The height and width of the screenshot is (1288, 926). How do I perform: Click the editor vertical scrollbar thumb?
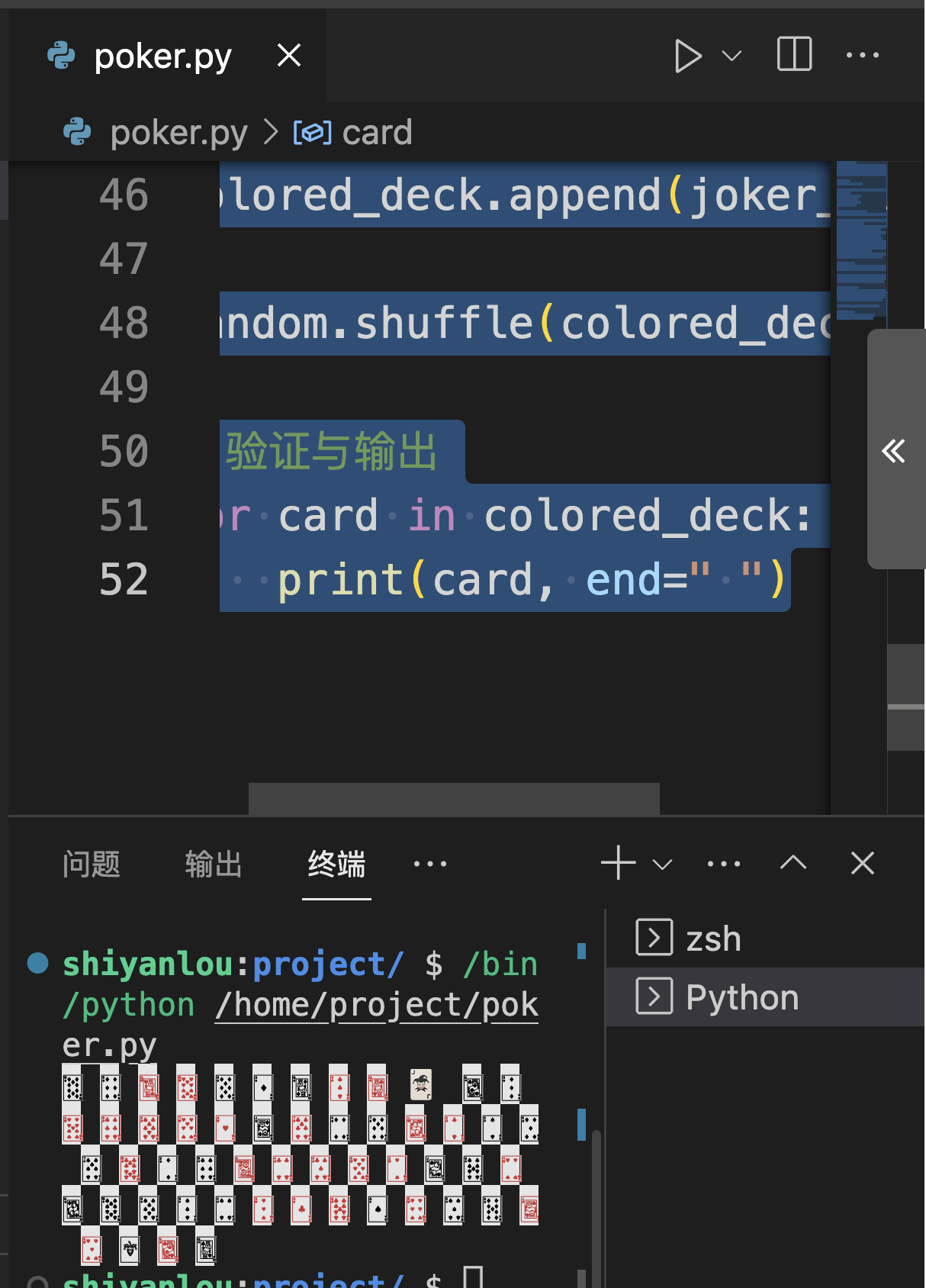(906, 697)
